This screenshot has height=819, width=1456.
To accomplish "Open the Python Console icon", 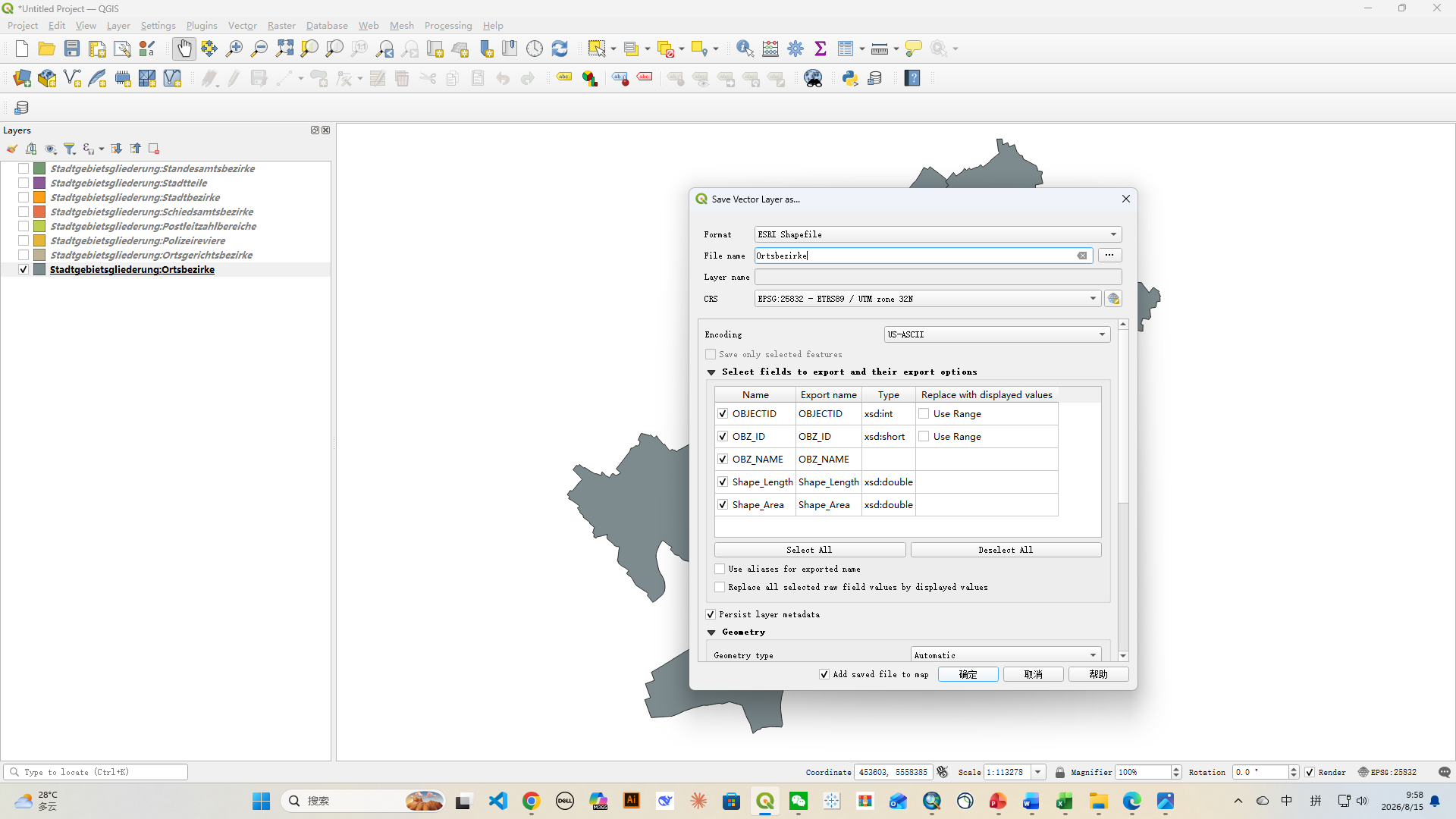I will 850,78.
